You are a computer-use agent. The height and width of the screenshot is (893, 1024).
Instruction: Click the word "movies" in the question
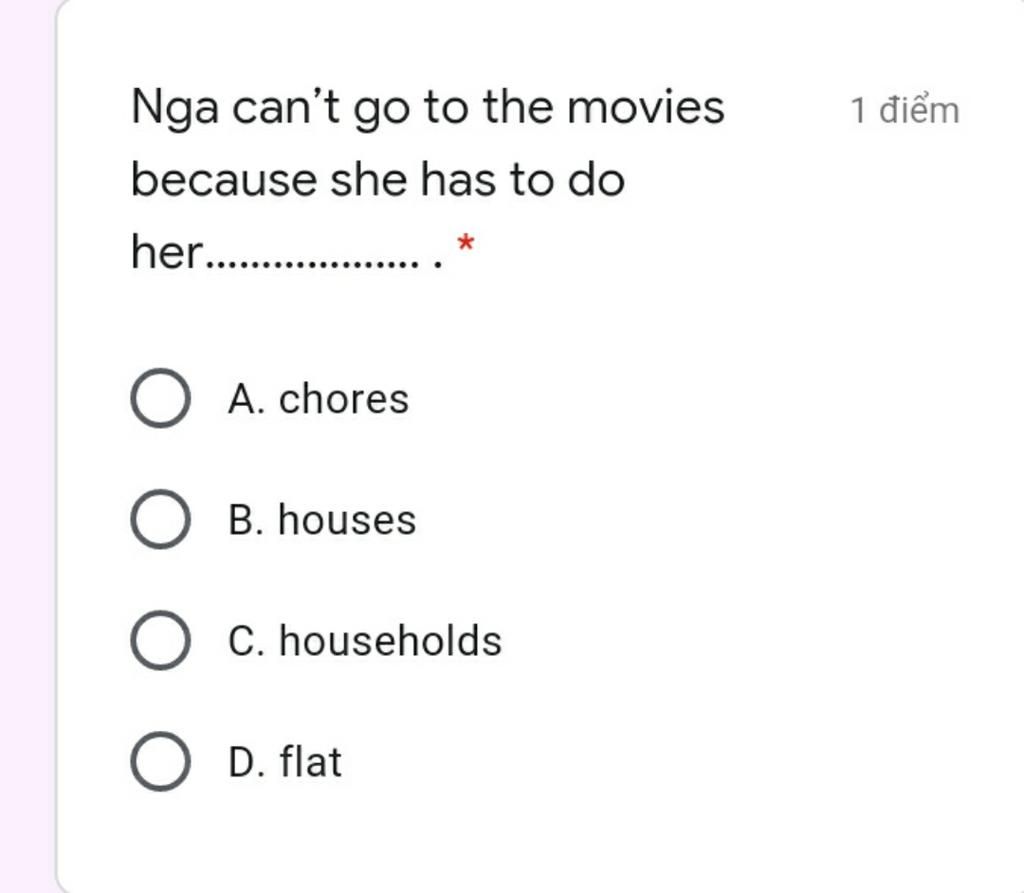pos(646,106)
